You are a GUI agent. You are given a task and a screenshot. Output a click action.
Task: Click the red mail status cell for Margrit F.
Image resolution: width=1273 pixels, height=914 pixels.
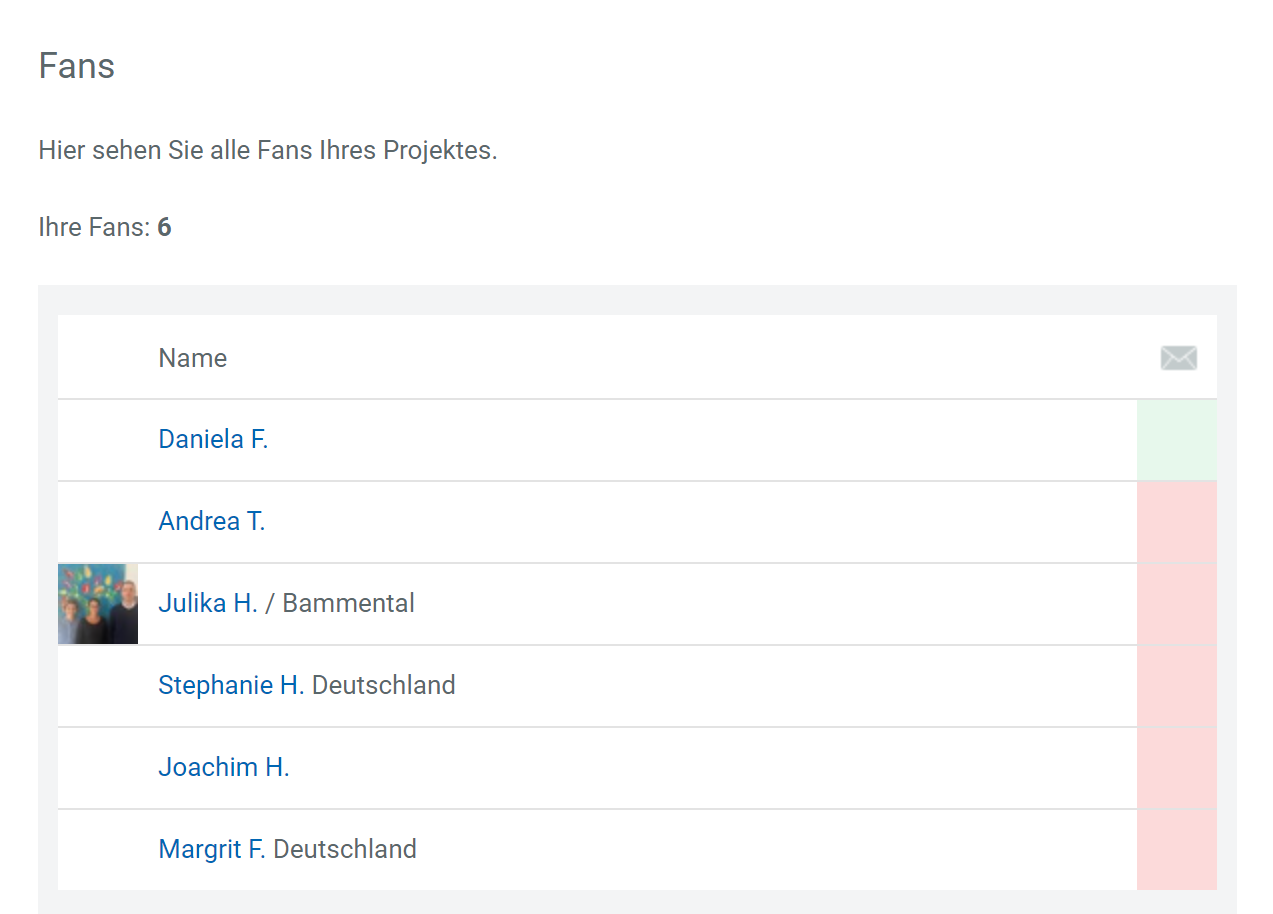(1177, 850)
